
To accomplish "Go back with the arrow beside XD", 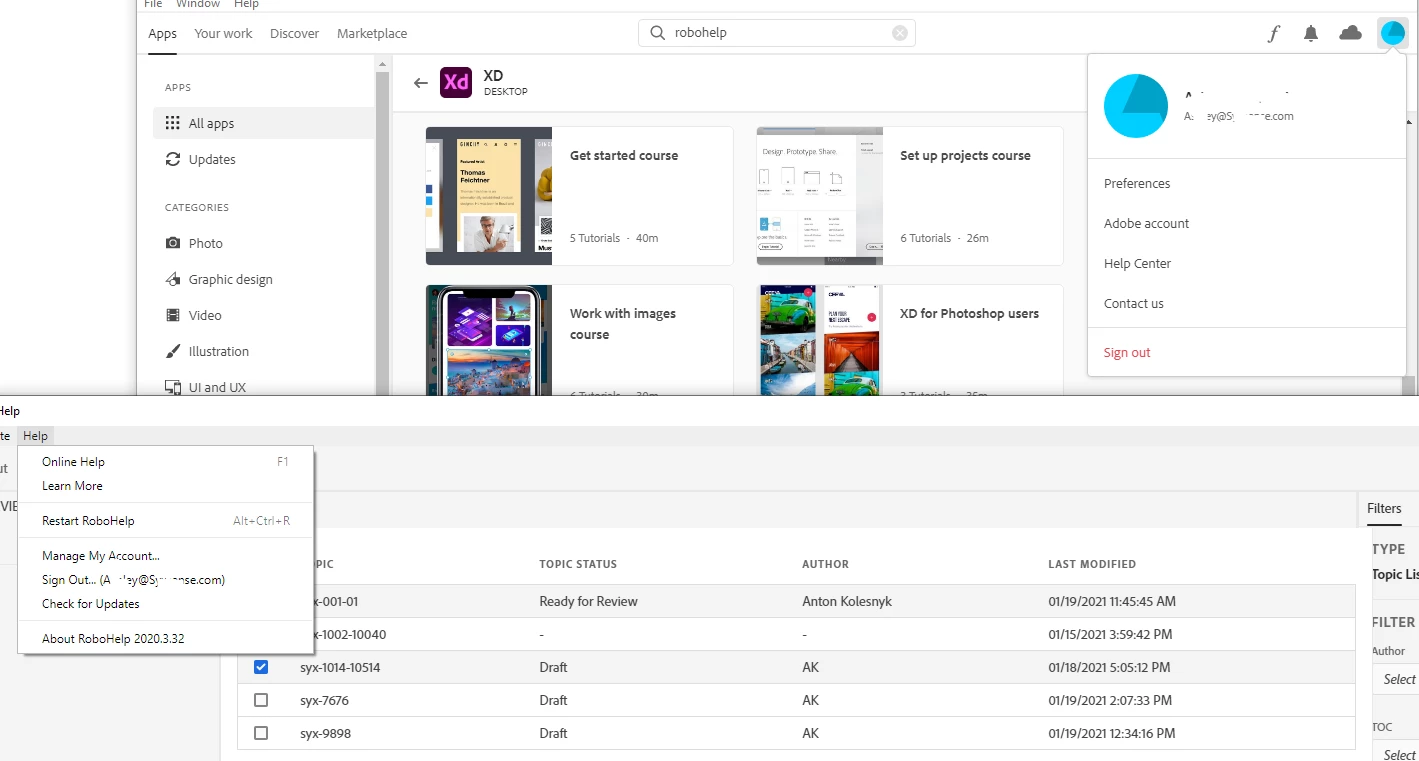I will point(421,83).
